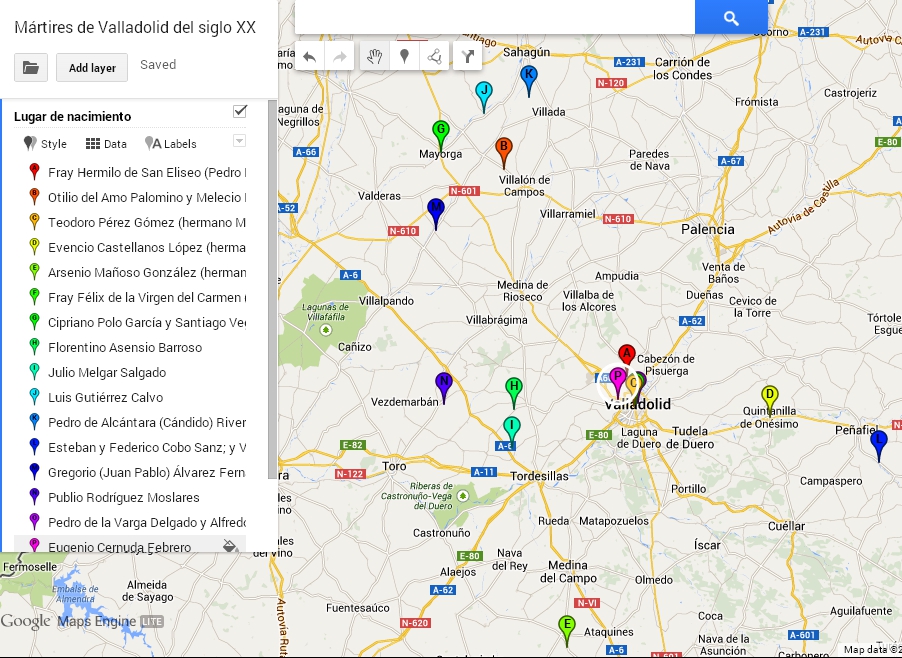902x658 pixels.
Task: Open the Labels options for the layer
Action: tap(171, 144)
